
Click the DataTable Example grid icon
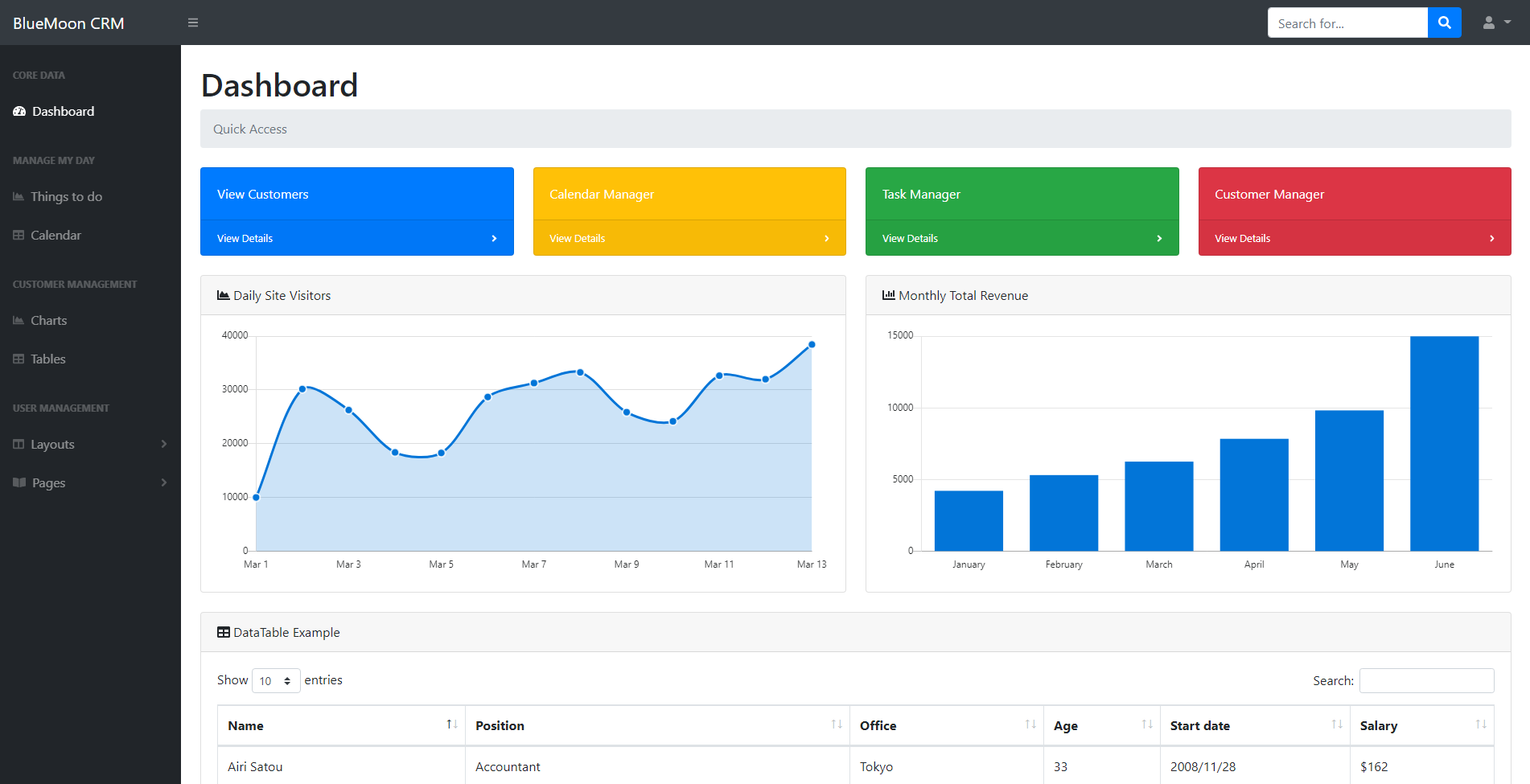tap(223, 632)
